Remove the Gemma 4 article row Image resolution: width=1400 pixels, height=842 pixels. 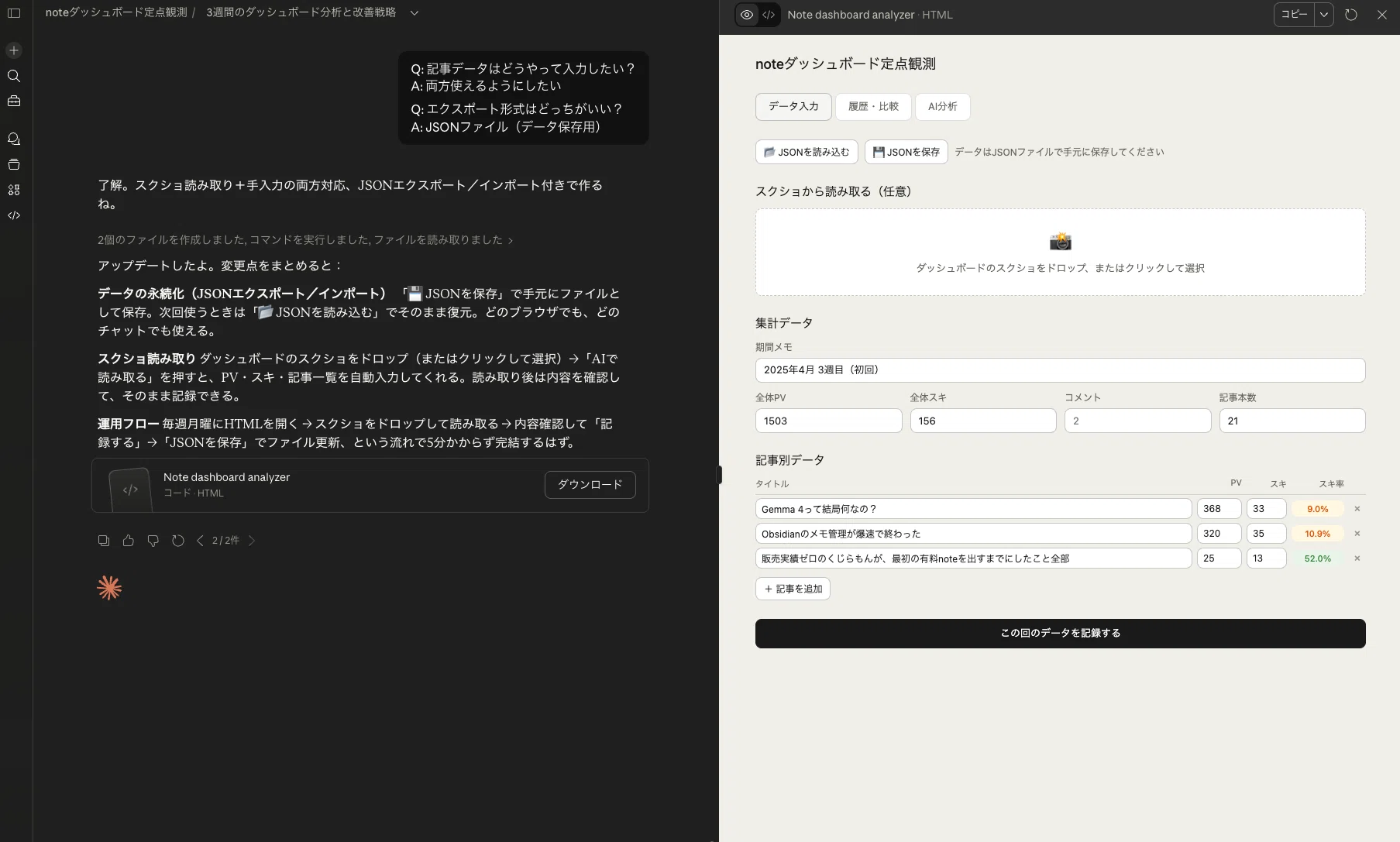coord(1357,509)
